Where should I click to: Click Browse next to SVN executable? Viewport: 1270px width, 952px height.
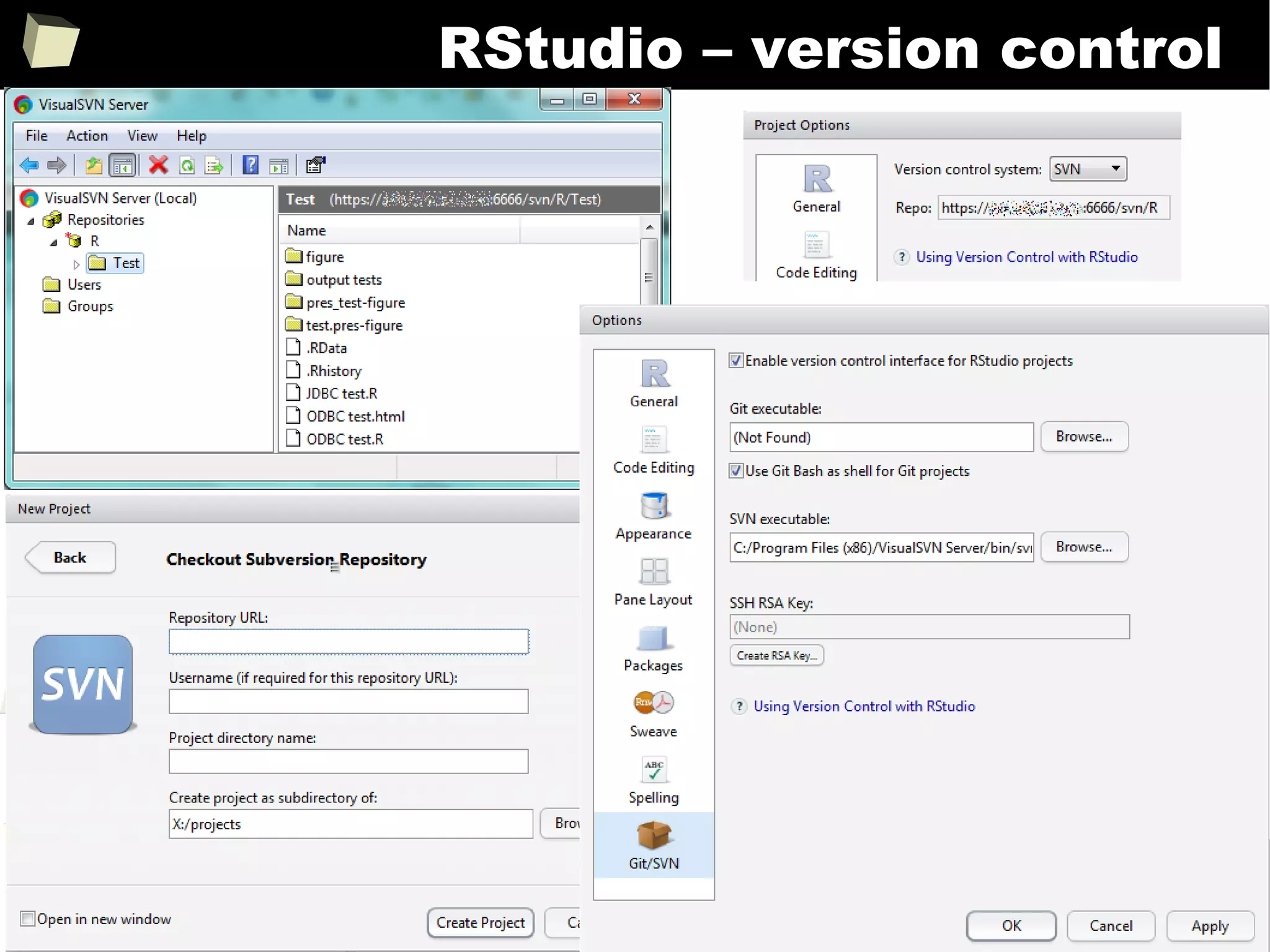pyautogui.click(x=1084, y=547)
